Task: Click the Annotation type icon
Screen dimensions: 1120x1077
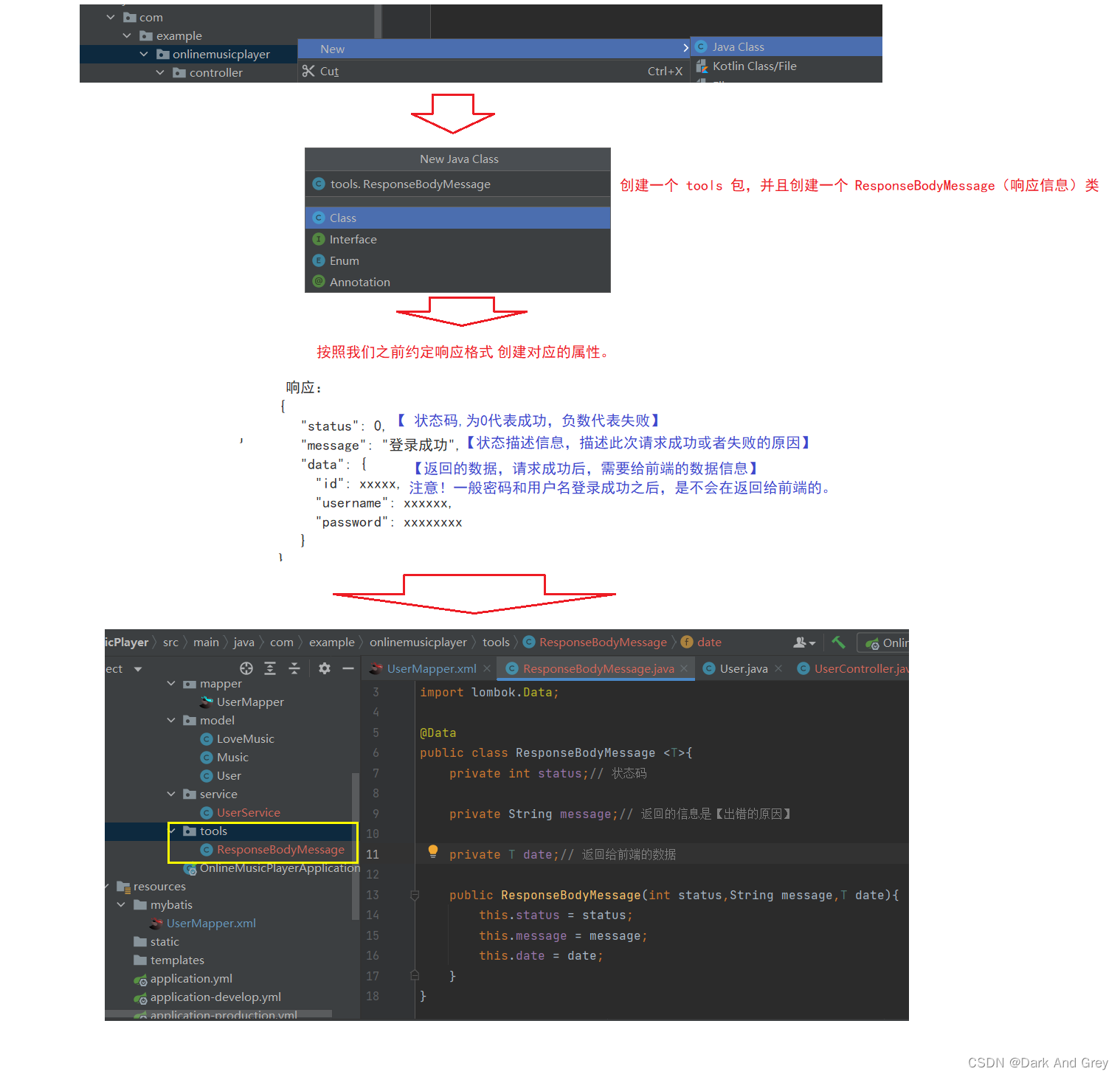Action: (319, 281)
